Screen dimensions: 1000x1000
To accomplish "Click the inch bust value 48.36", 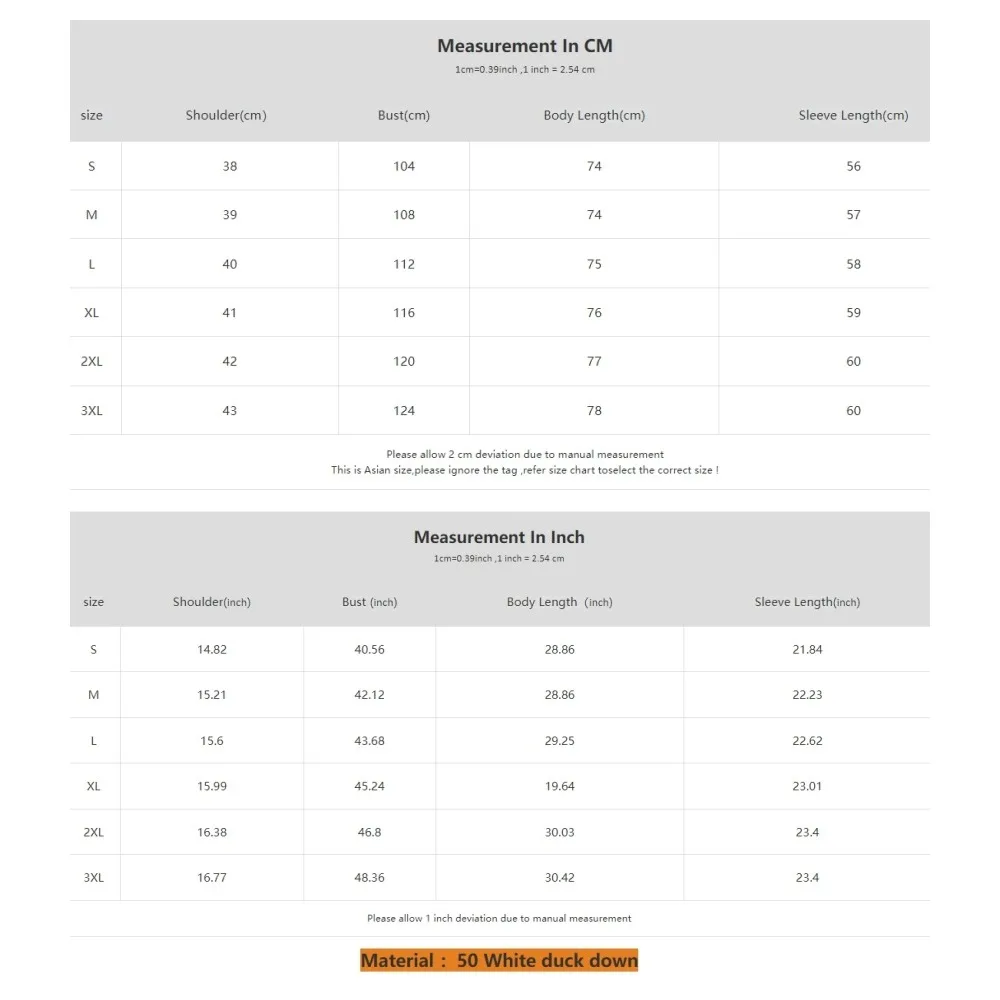I will [x=369, y=878].
